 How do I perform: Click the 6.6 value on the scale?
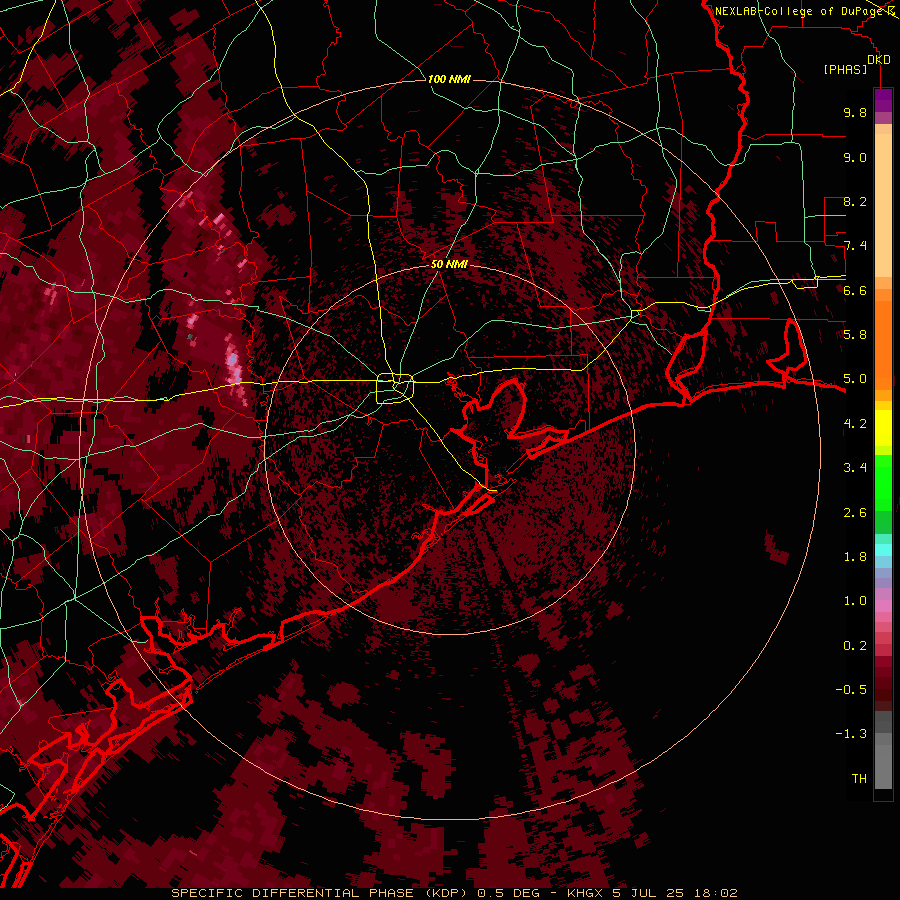(855, 291)
